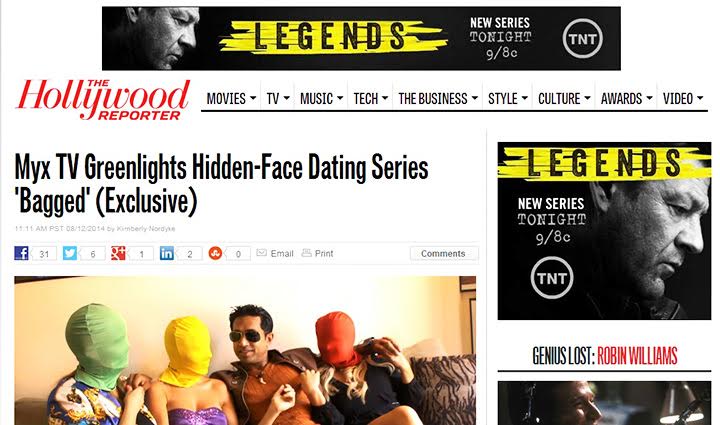Share via LinkedIn icon
Image resolution: width=720 pixels, height=425 pixels.
click(167, 253)
